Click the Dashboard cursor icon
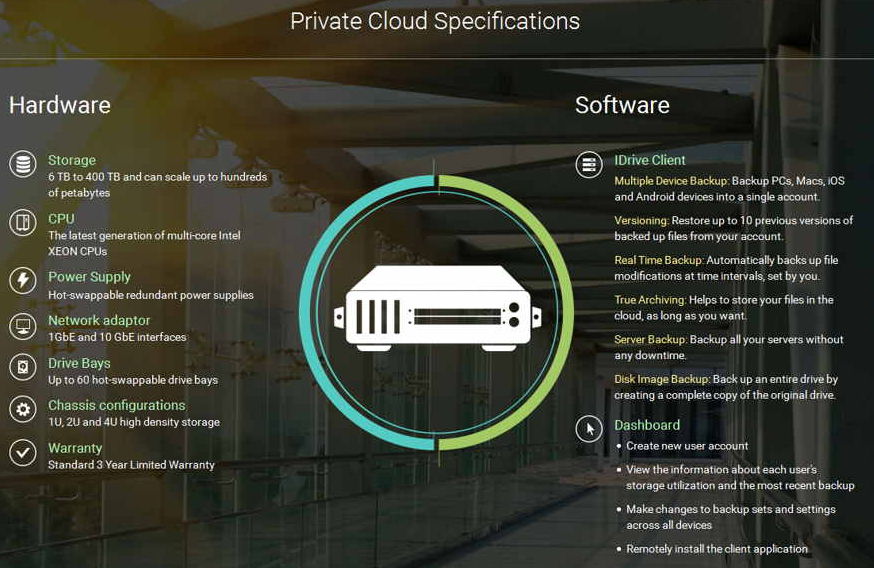 pyautogui.click(x=589, y=429)
